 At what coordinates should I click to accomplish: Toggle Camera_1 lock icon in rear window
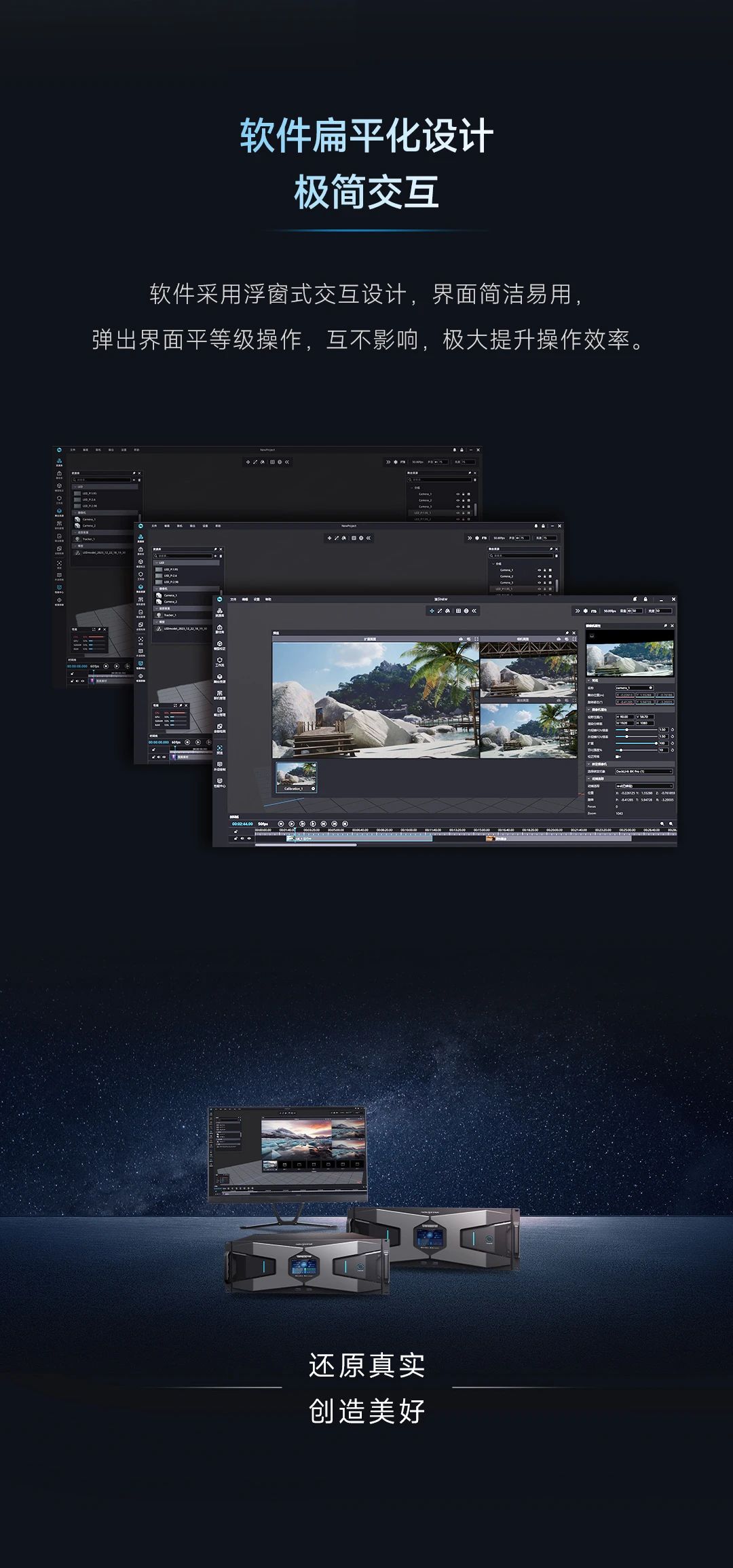463,494
